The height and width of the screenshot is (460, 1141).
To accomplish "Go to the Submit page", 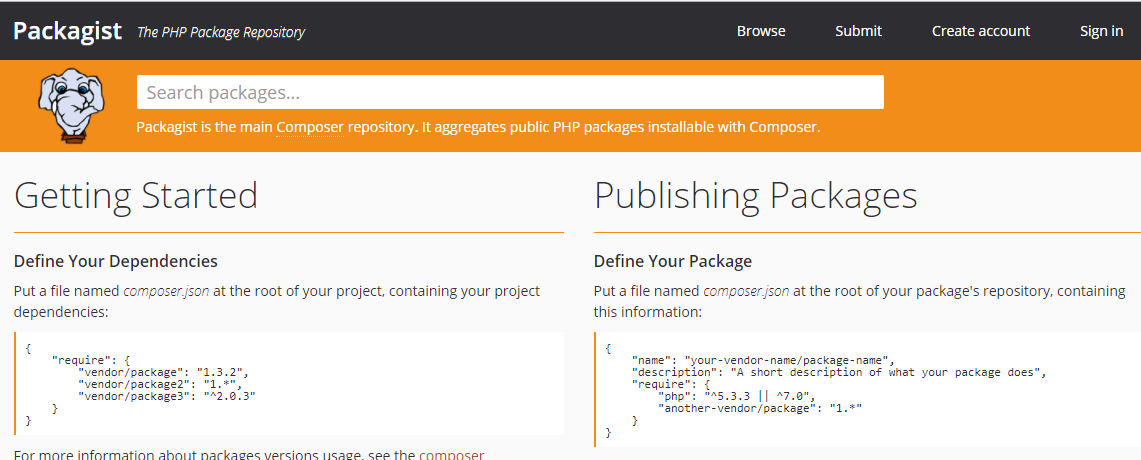I will click(858, 31).
